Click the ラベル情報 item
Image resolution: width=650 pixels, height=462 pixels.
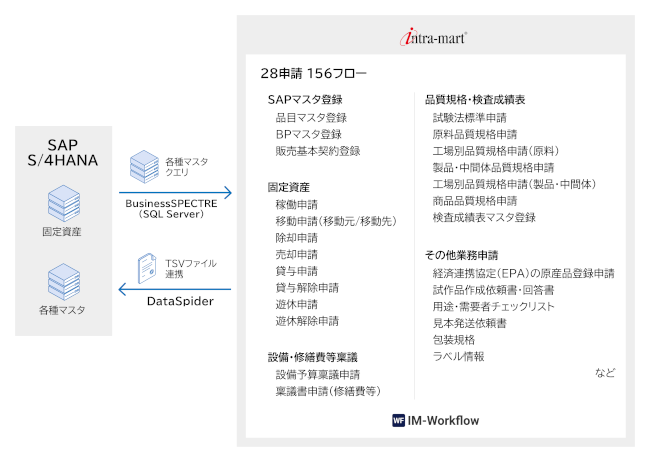(458, 356)
